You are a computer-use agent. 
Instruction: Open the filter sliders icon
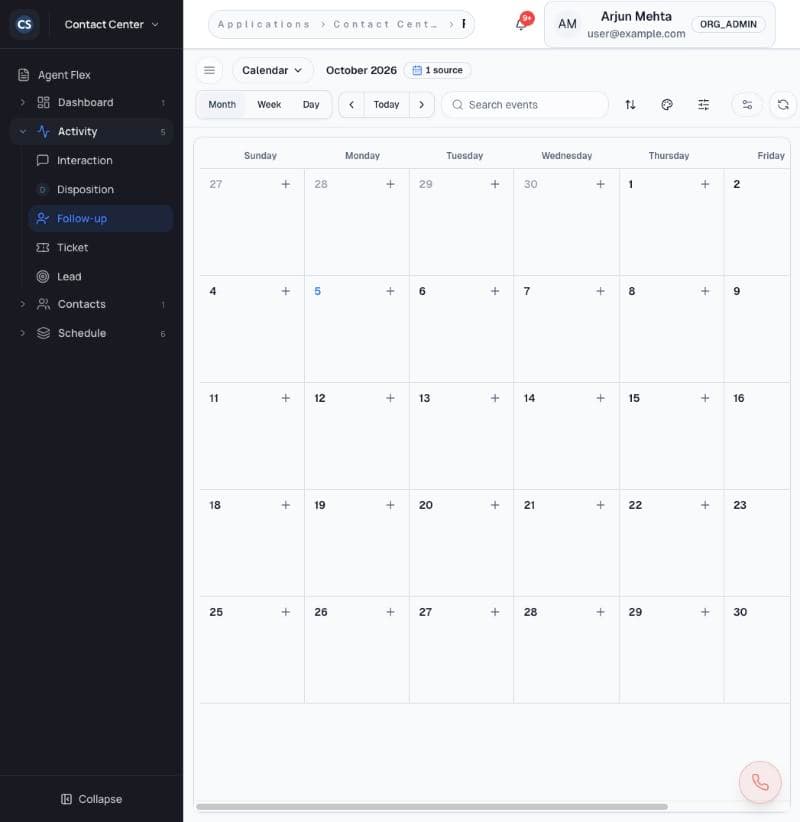point(704,105)
